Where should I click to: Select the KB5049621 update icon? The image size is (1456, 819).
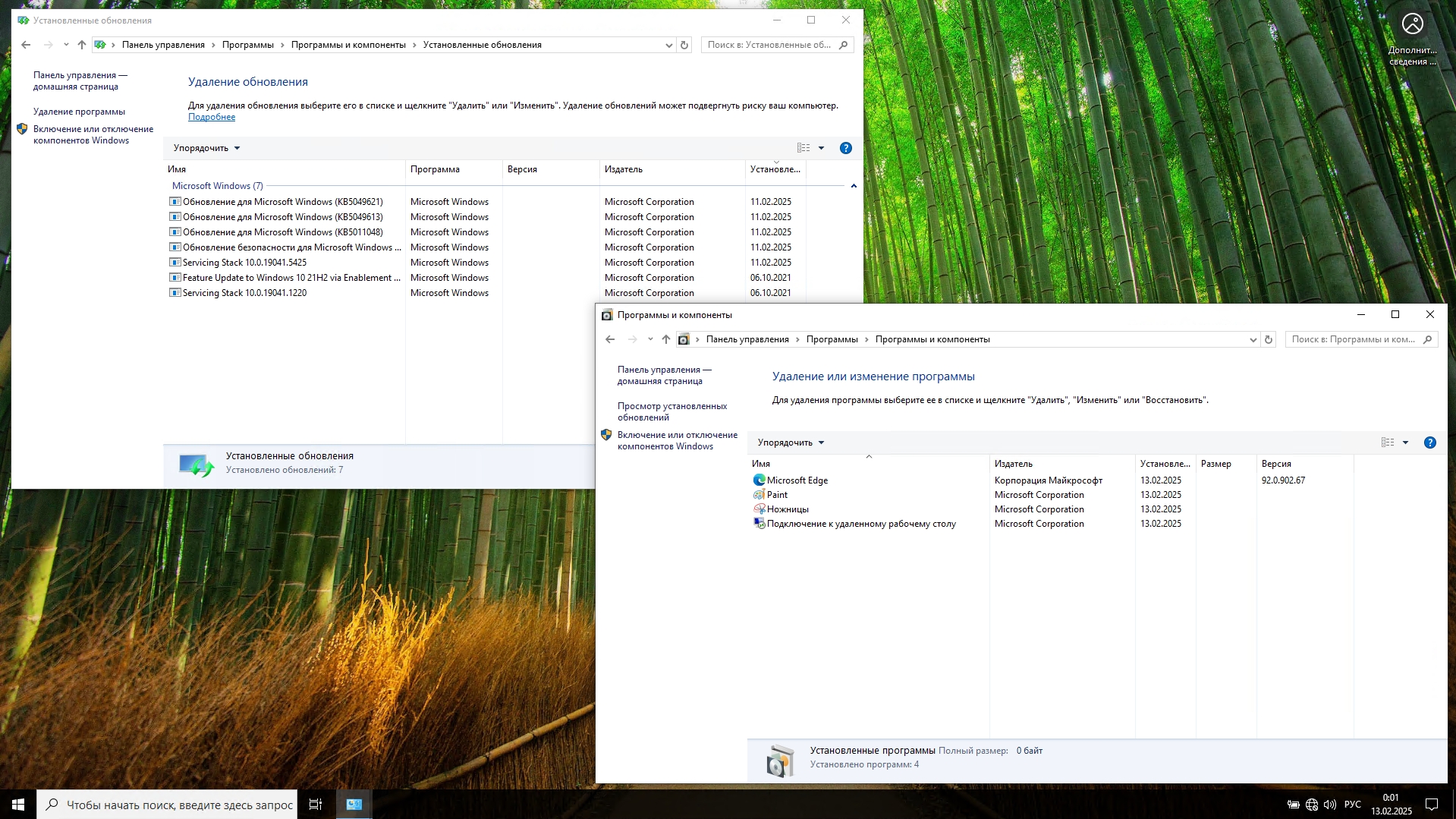(x=175, y=202)
